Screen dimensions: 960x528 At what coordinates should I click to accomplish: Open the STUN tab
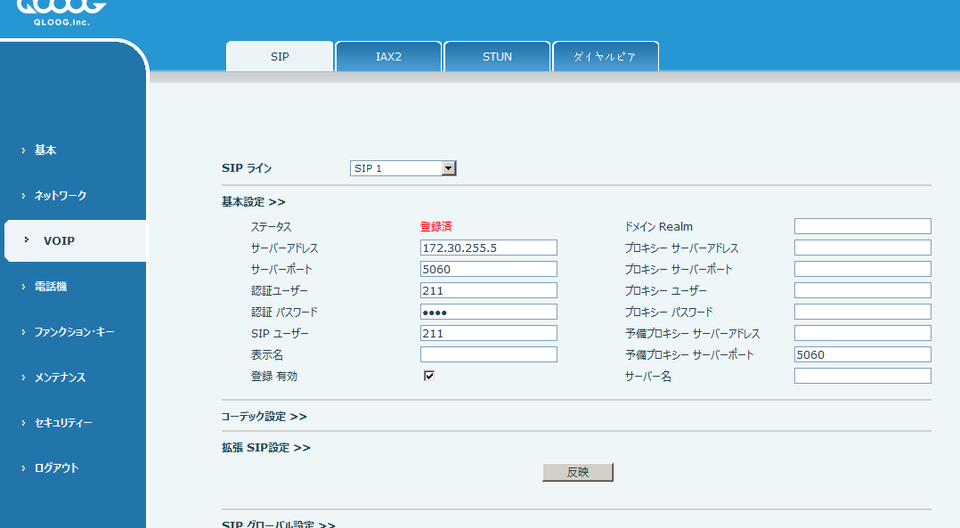click(497, 57)
